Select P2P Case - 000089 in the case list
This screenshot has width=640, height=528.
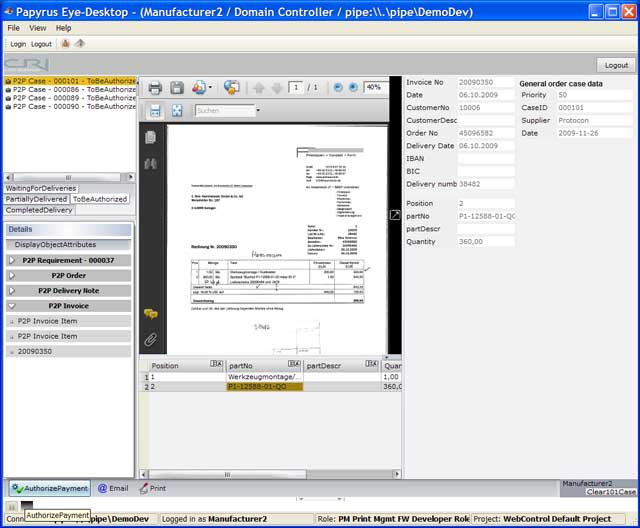(x=70, y=98)
